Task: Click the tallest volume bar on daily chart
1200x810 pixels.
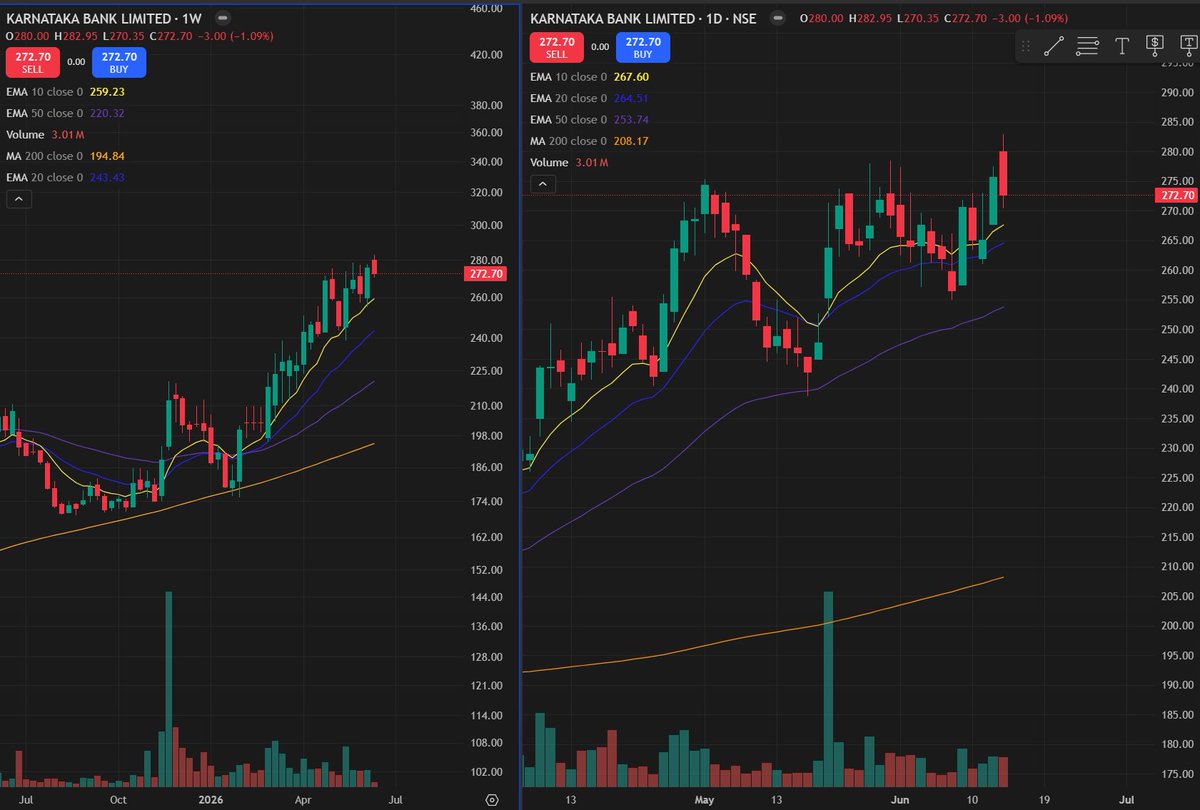Action: (828, 688)
